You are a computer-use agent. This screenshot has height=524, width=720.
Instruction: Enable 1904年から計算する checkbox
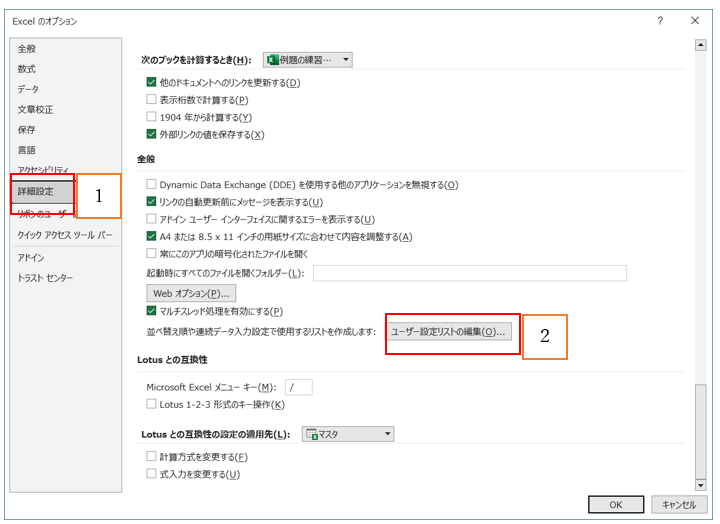tap(152, 117)
